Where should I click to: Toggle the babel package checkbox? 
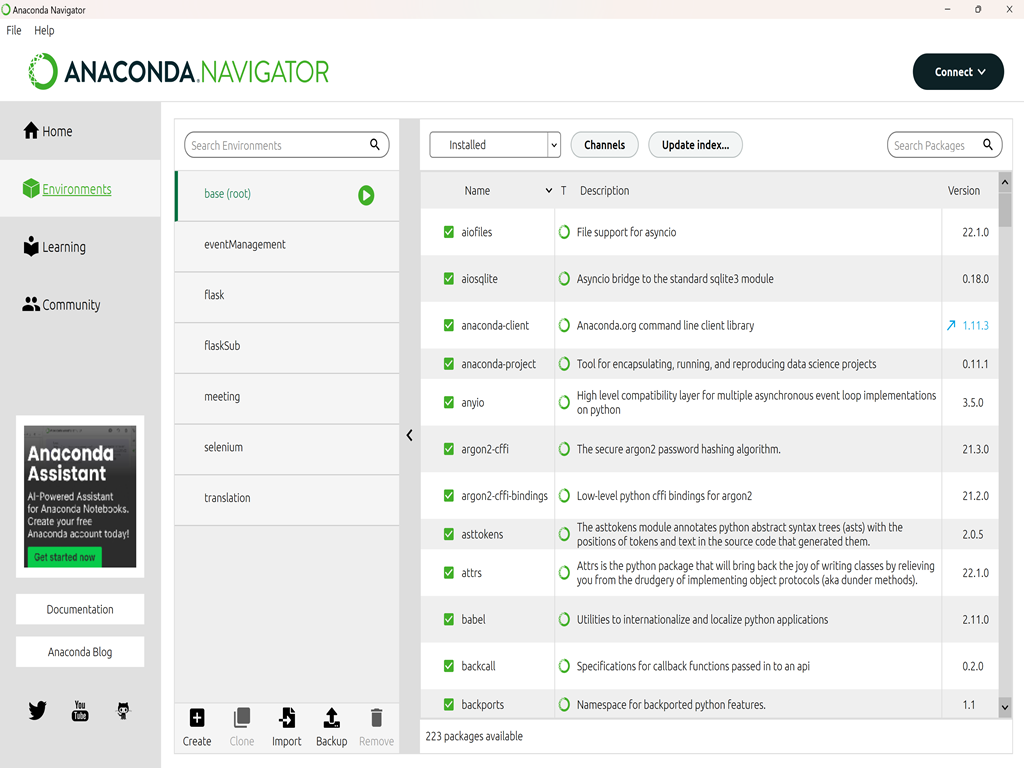(x=449, y=619)
